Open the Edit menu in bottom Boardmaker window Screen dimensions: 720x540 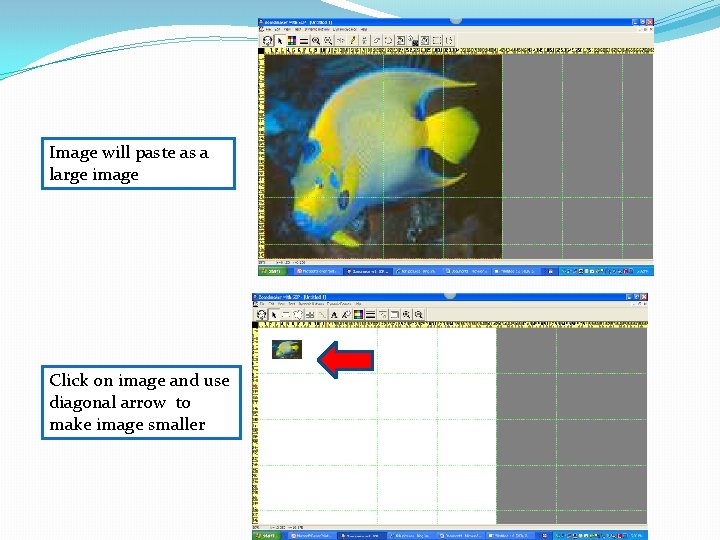pyautogui.click(x=271, y=304)
